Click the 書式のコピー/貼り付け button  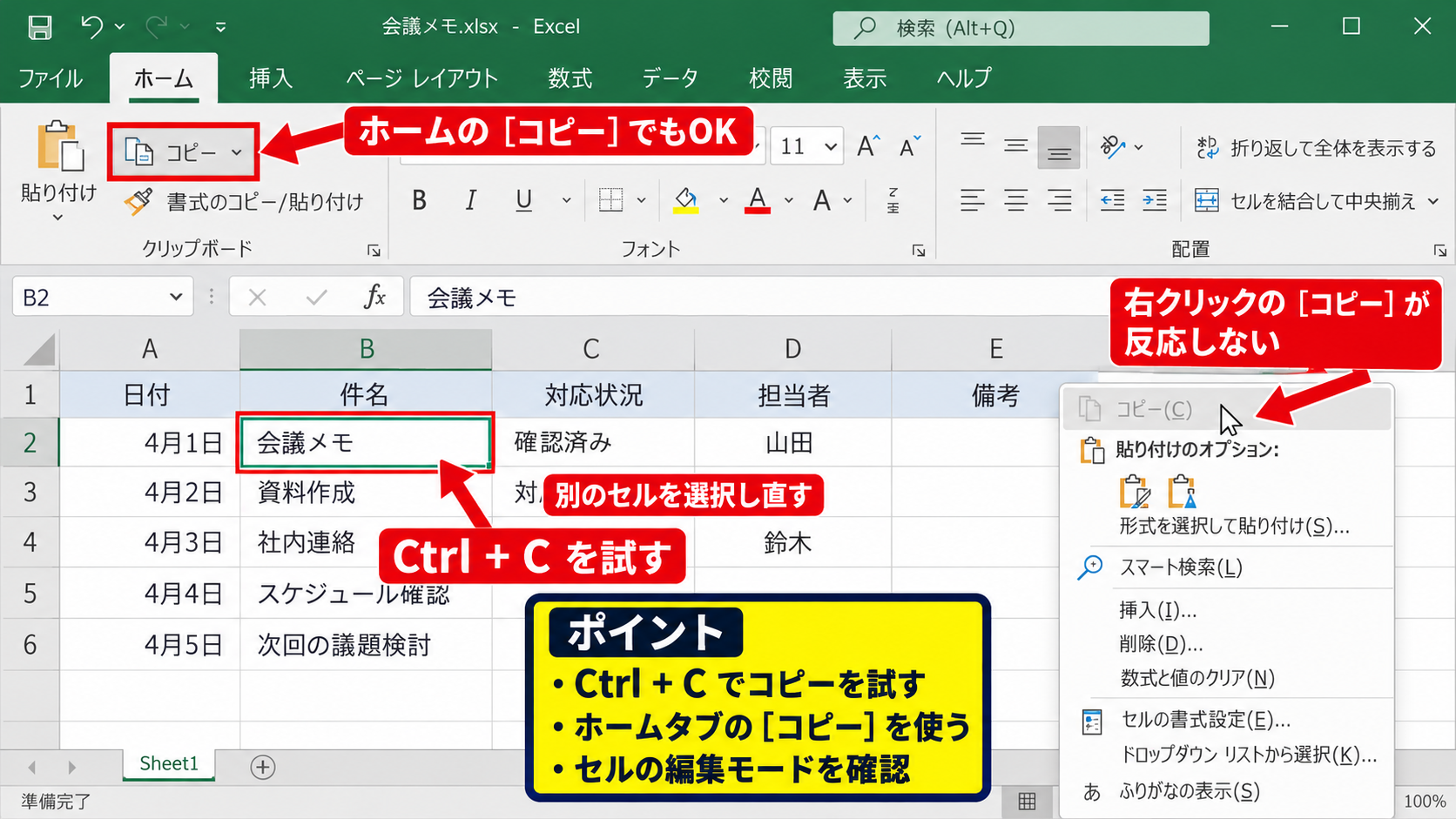pos(244,202)
